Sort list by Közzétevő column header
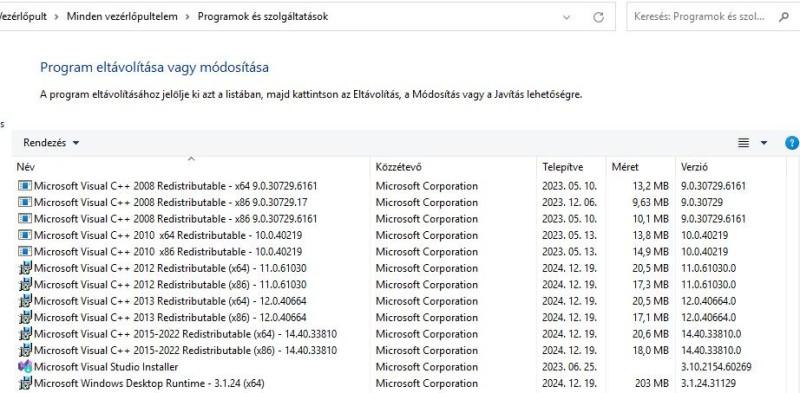The image size is (800, 393). [x=453, y=167]
